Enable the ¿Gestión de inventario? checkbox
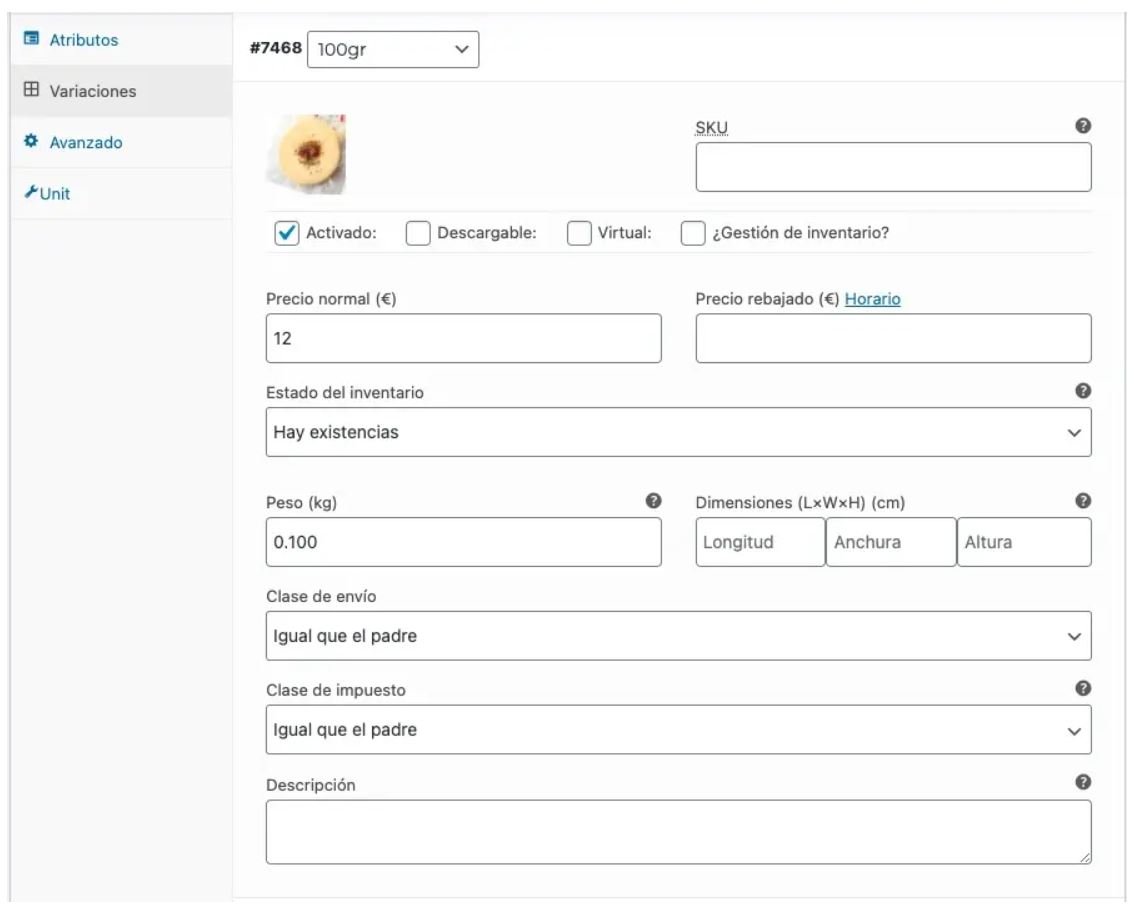Viewport: 1134px width, 912px height. coord(693,233)
